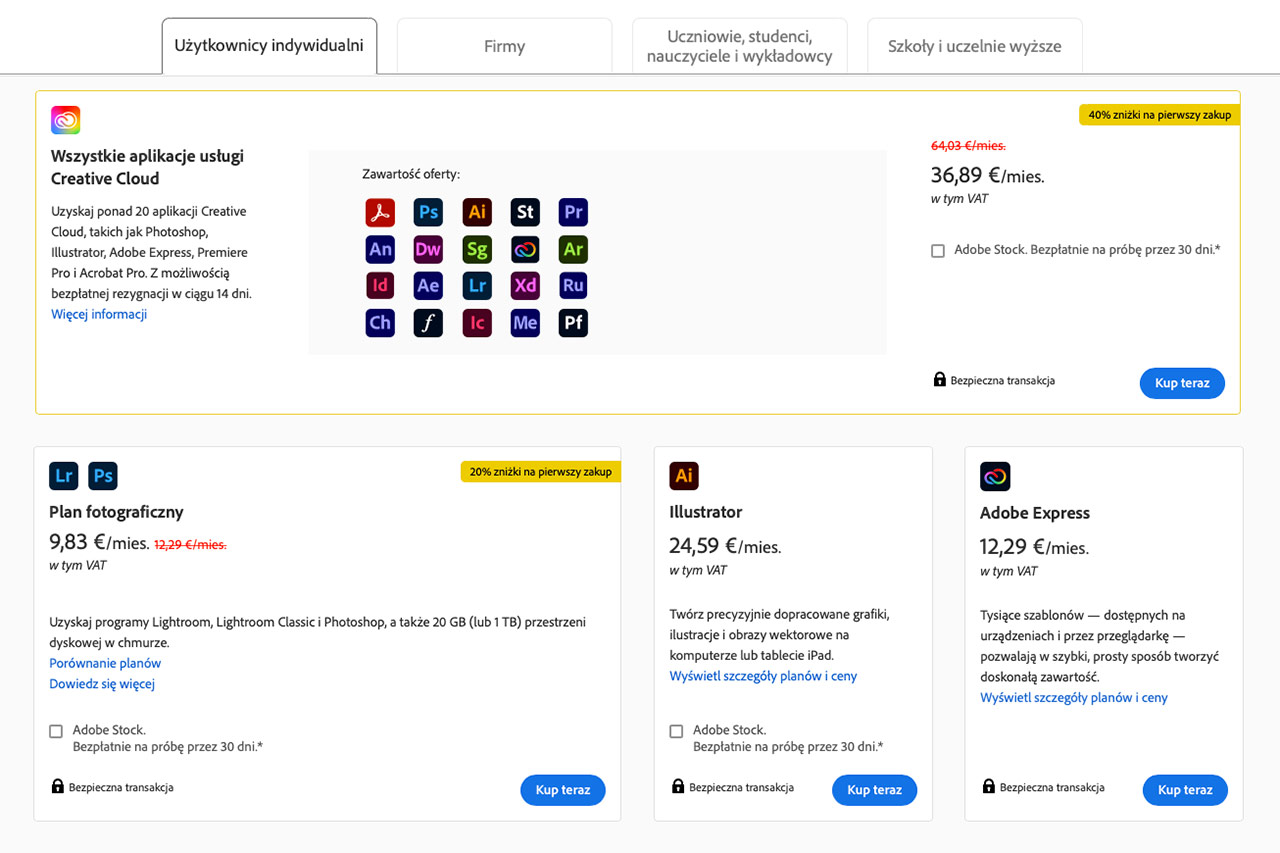
Task: Open the Szkoły i uczelnie wyższe tab
Action: 974,46
